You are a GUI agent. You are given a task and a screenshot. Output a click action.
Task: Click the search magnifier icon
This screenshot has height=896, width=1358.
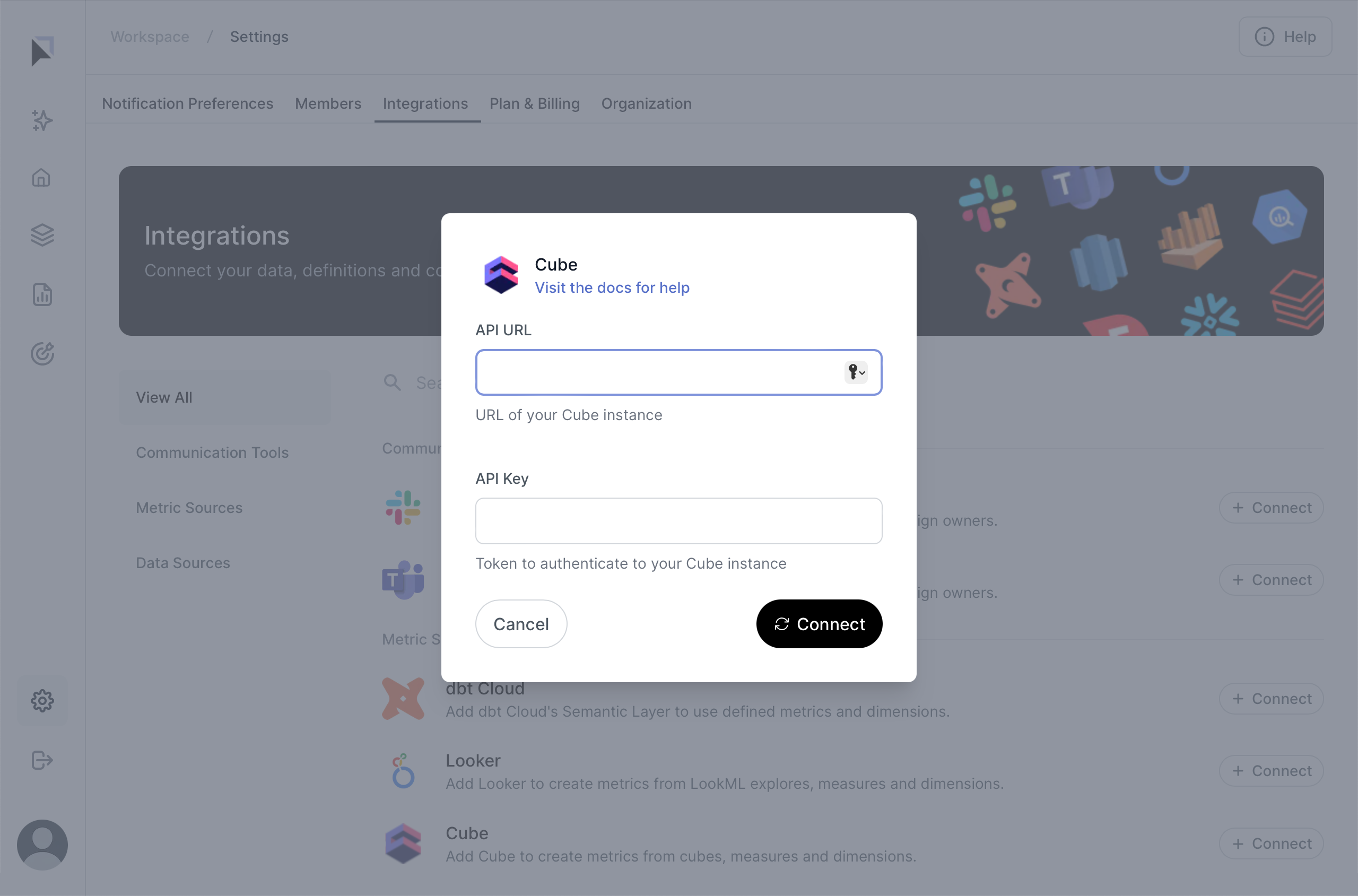[392, 382]
